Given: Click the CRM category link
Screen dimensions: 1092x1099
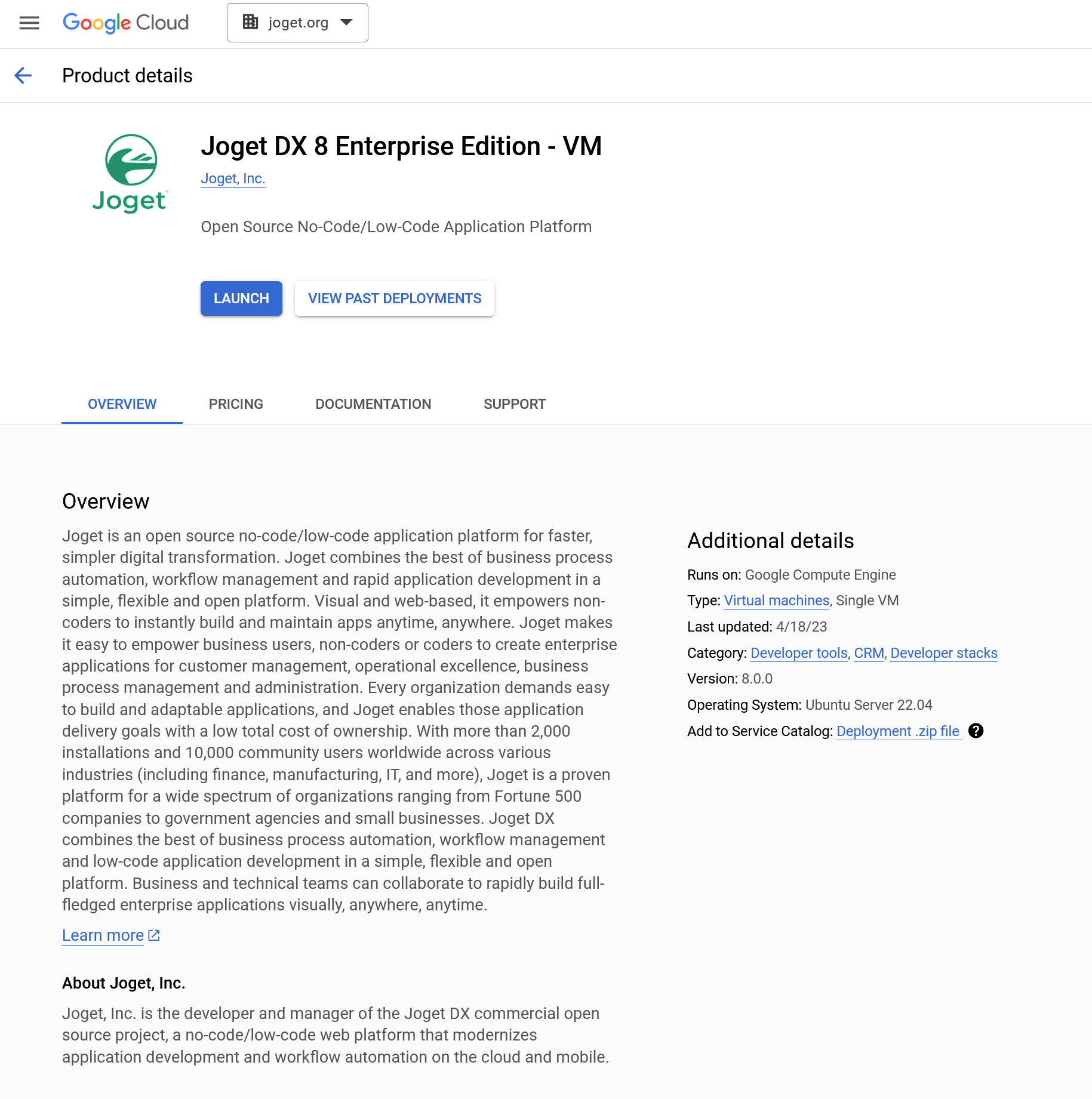Looking at the screenshot, I should click(869, 653).
